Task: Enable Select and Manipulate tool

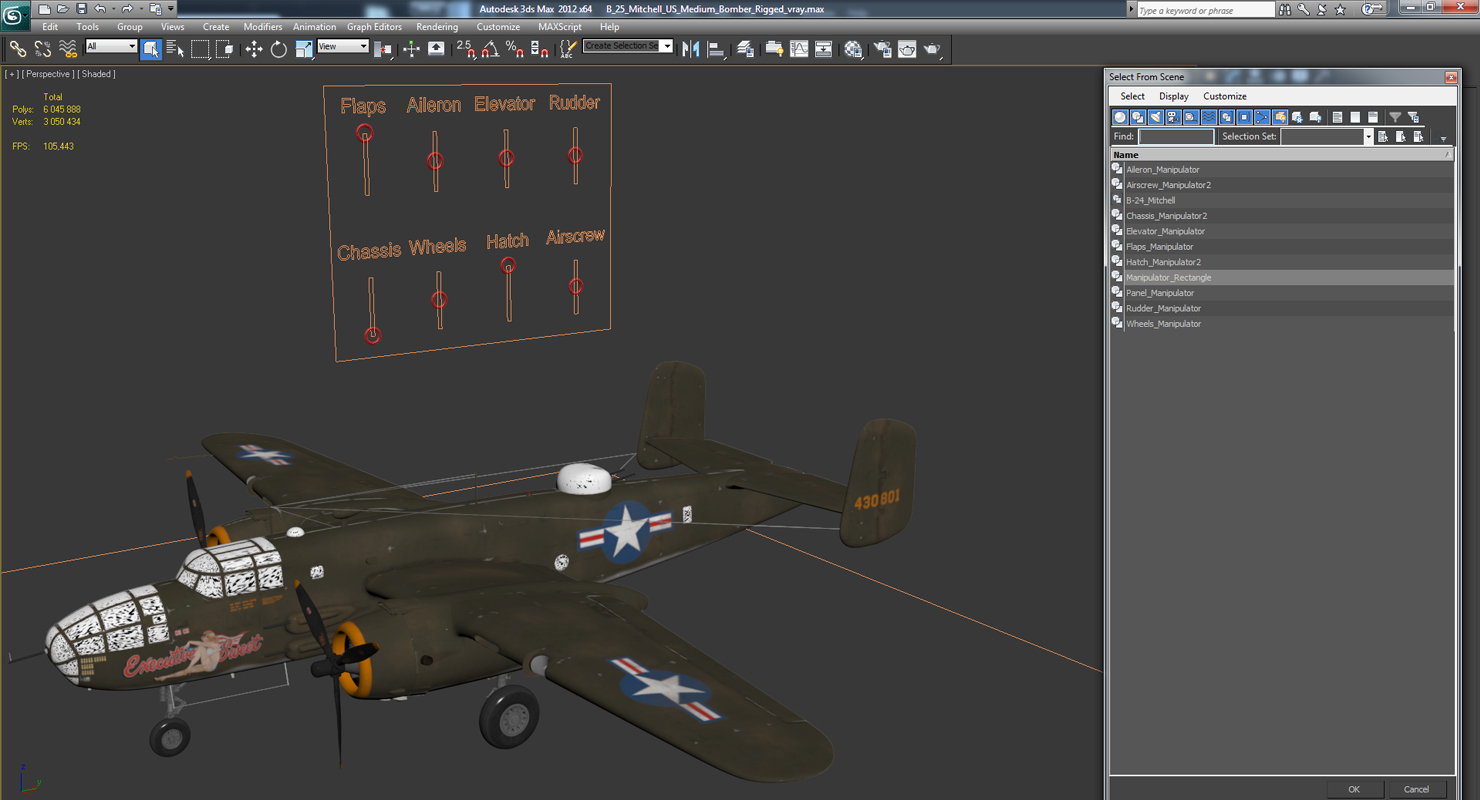Action: point(411,49)
